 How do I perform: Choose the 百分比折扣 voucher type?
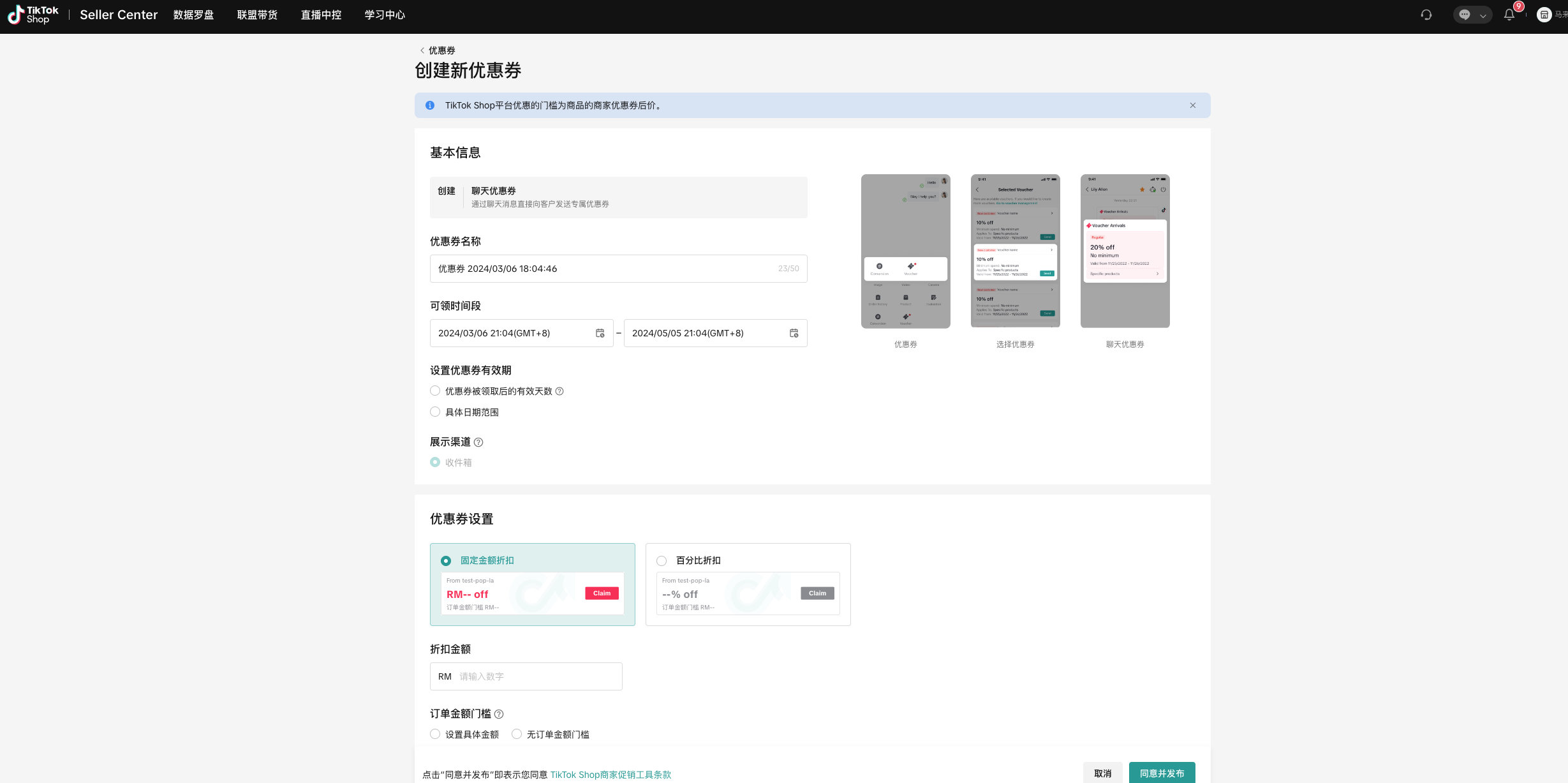(662, 561)
